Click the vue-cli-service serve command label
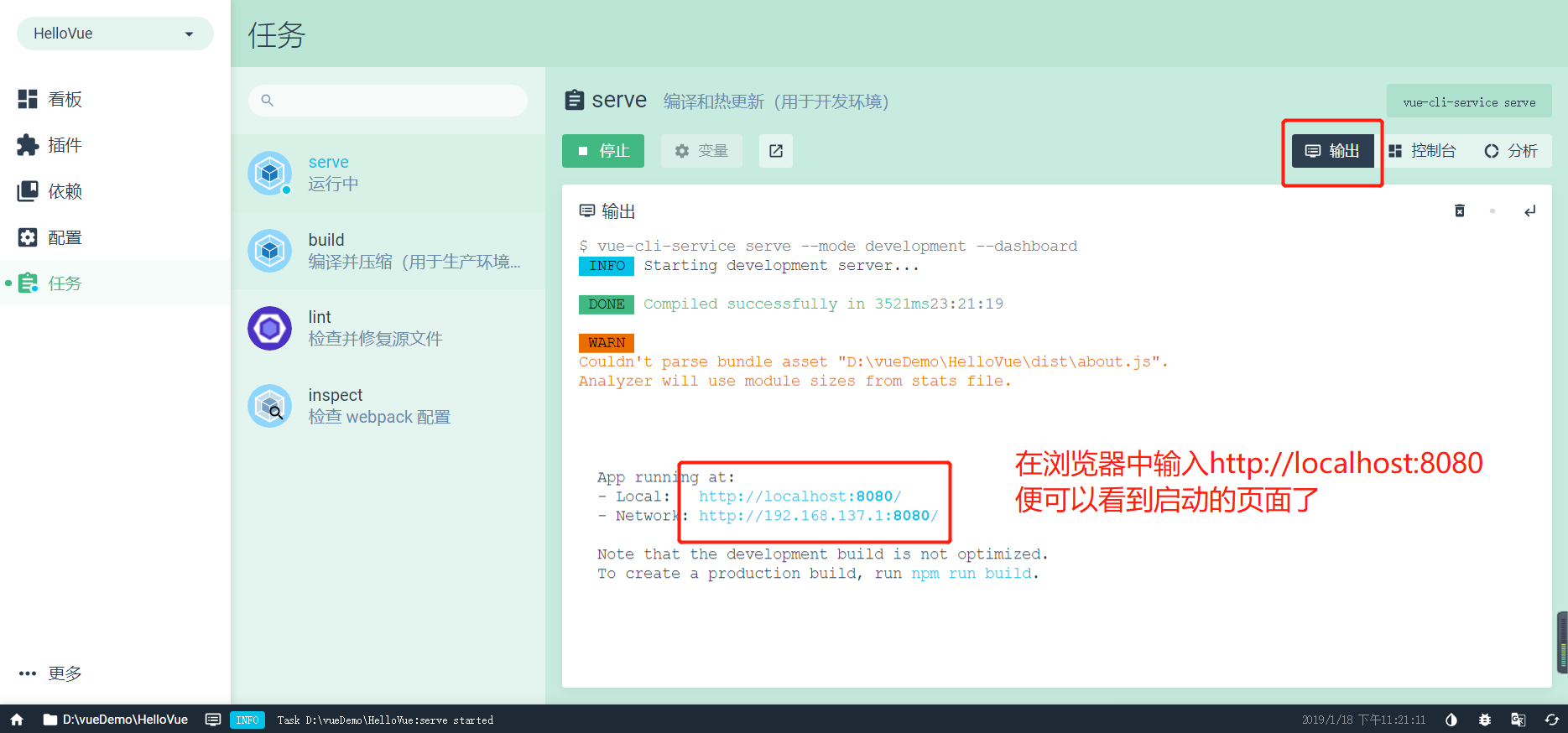 point(1469,101)
